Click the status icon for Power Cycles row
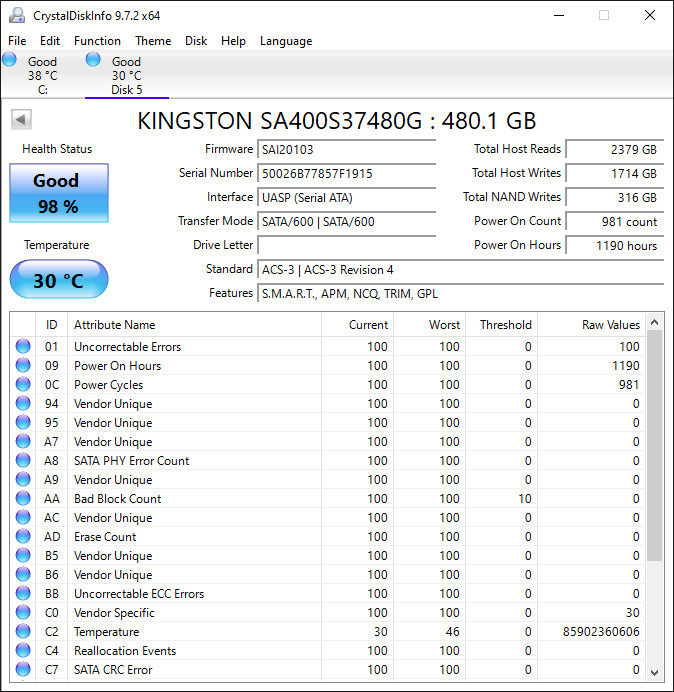This screenshot has height=692, width=674. click(23, 384)
